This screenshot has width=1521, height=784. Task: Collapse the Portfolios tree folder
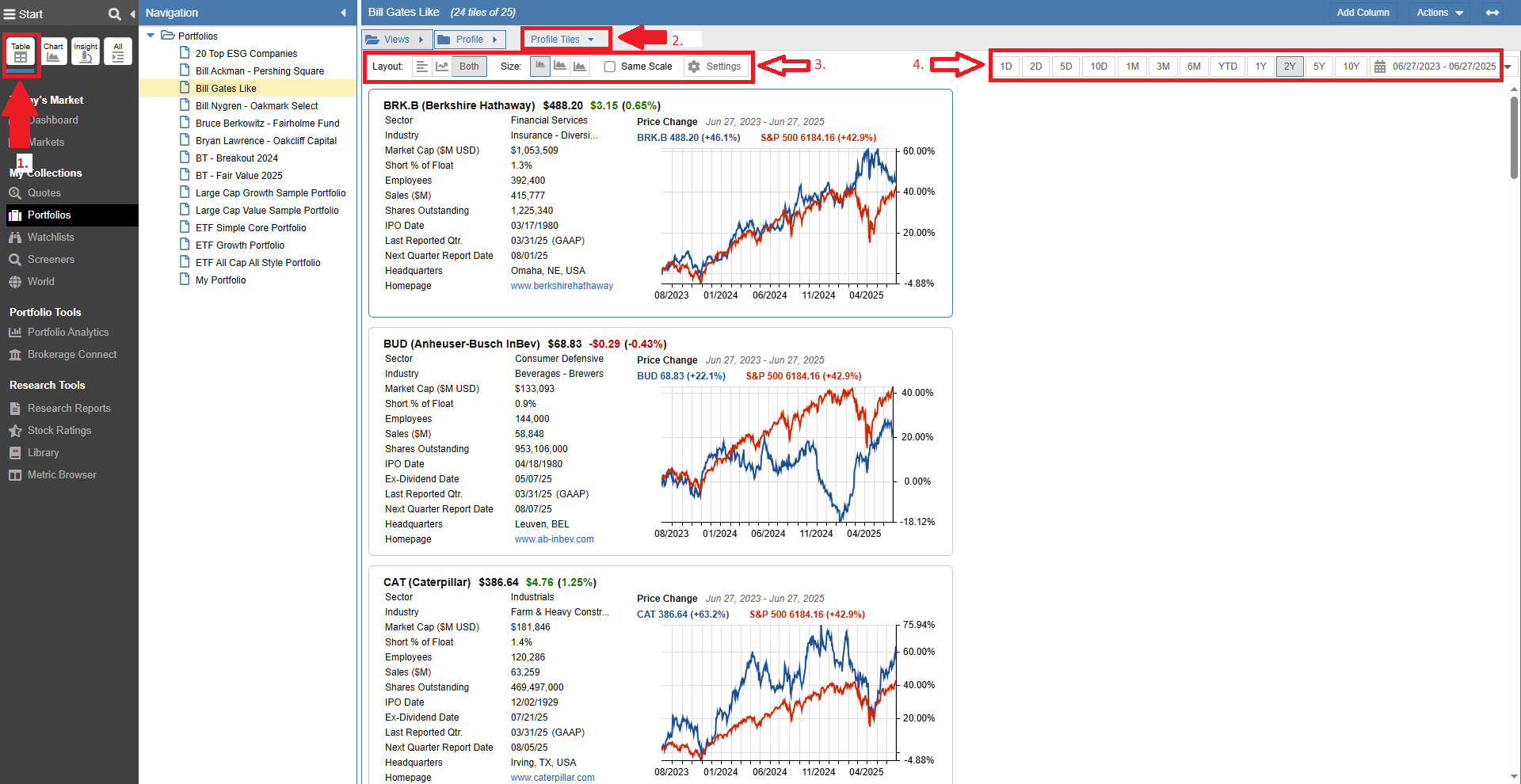pos(151,36)
